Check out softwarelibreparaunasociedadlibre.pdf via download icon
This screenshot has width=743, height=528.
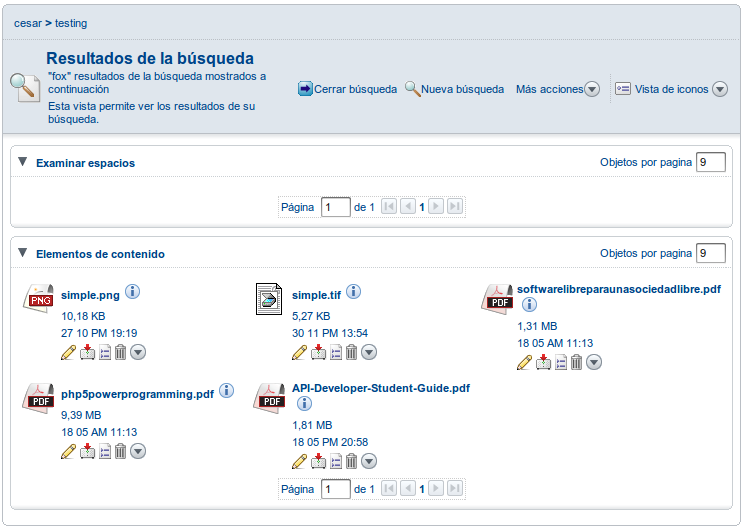click(543, 362)
